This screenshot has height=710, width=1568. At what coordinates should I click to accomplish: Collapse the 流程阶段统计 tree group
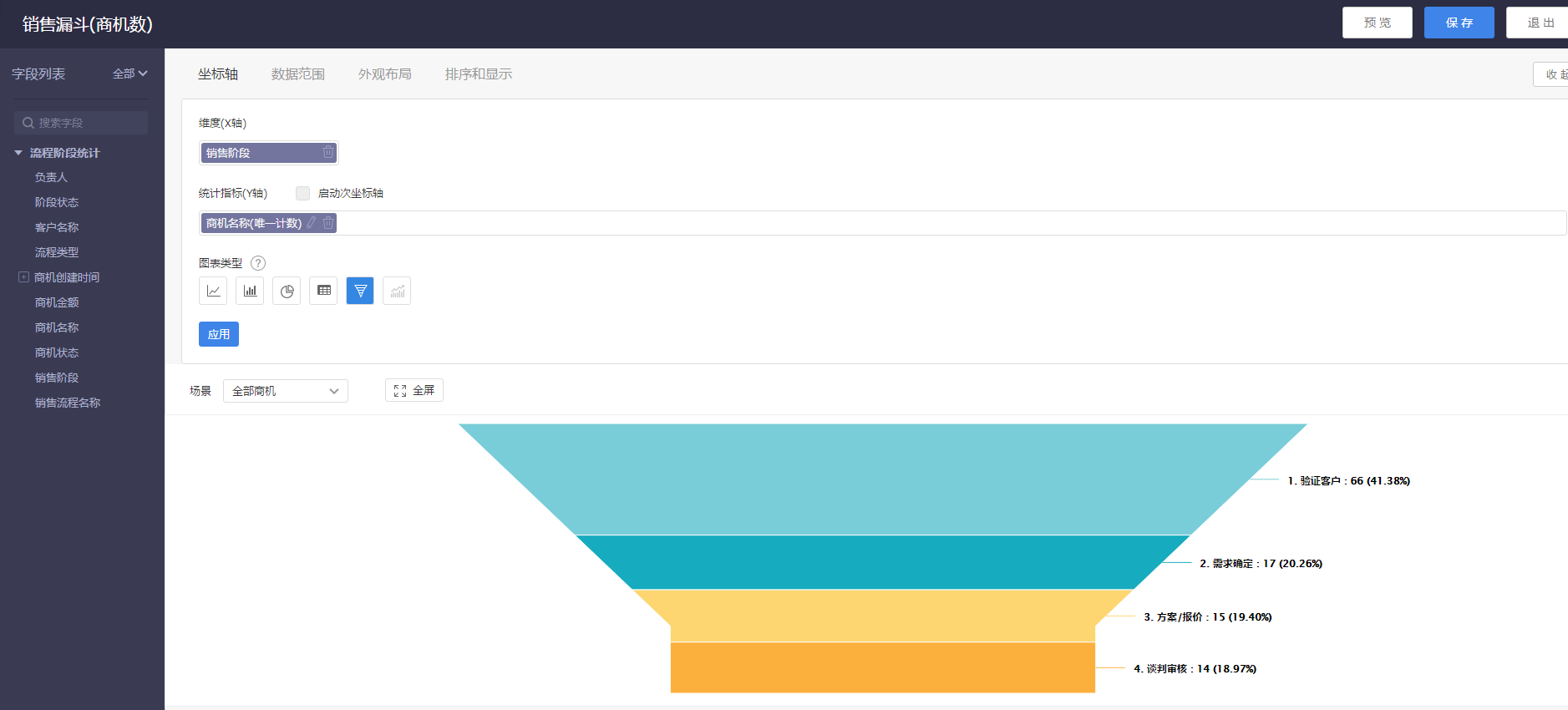click(18, 153)
